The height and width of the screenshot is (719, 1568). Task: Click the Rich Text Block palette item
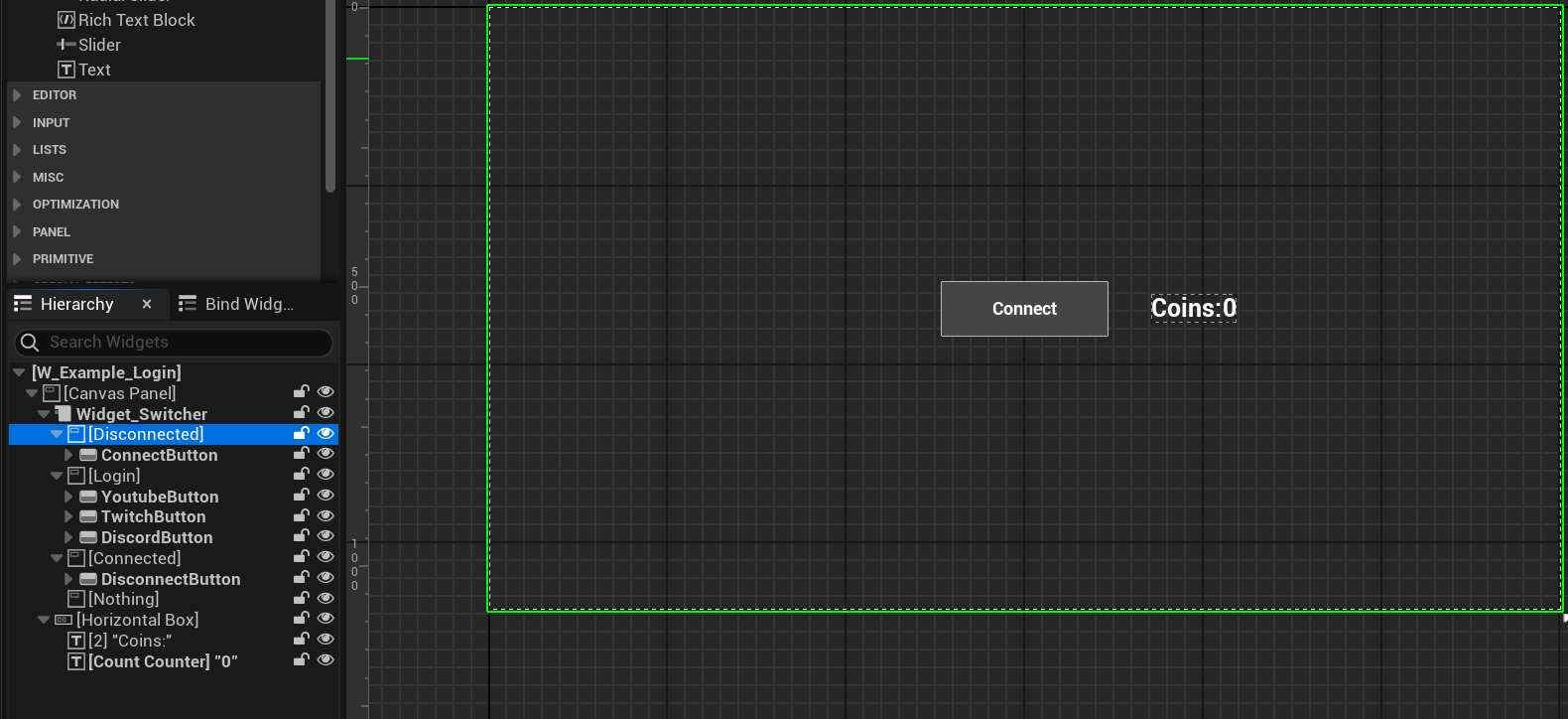click(x=136, y=20)
